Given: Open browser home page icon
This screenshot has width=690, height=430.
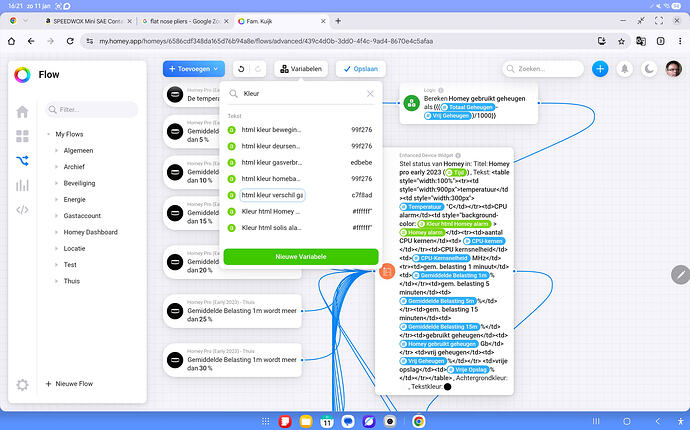Looking at the screenshot, I should point(11,41).
